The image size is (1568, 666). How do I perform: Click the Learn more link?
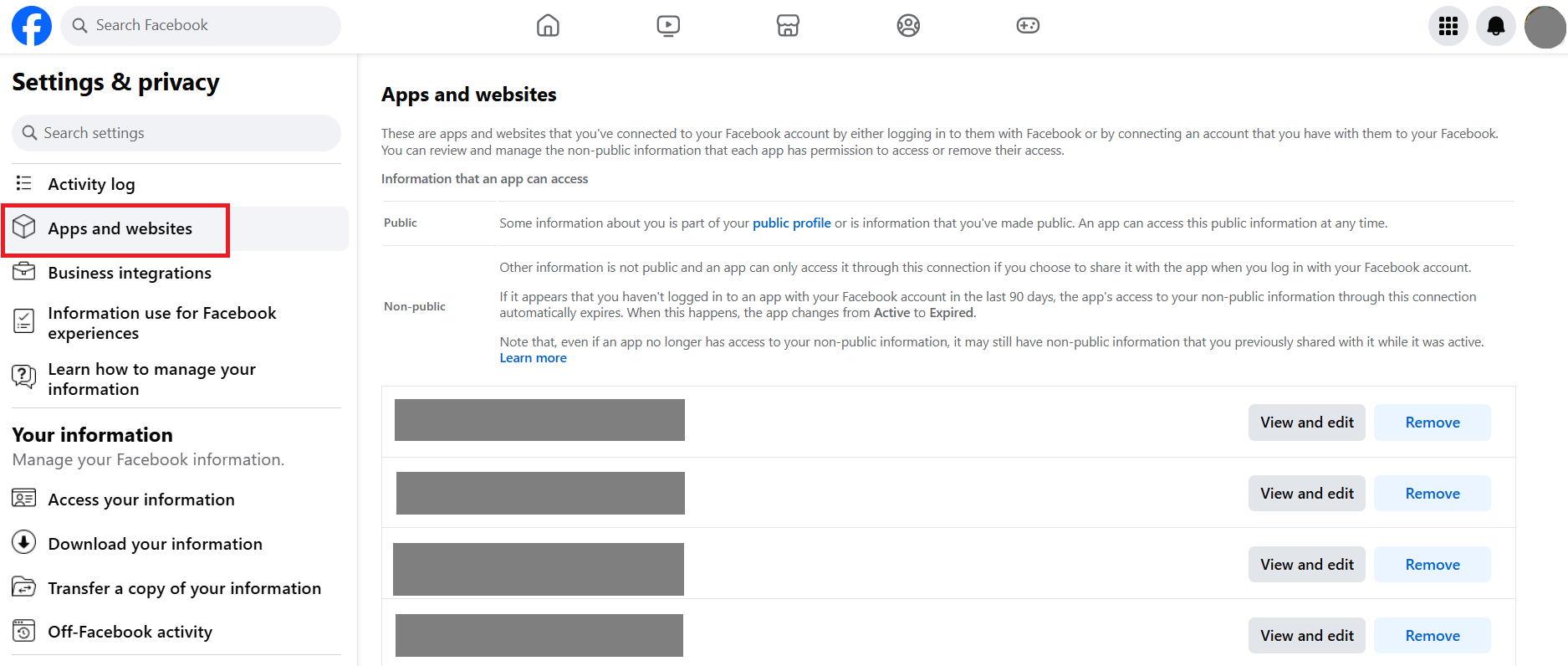(533, 358)
